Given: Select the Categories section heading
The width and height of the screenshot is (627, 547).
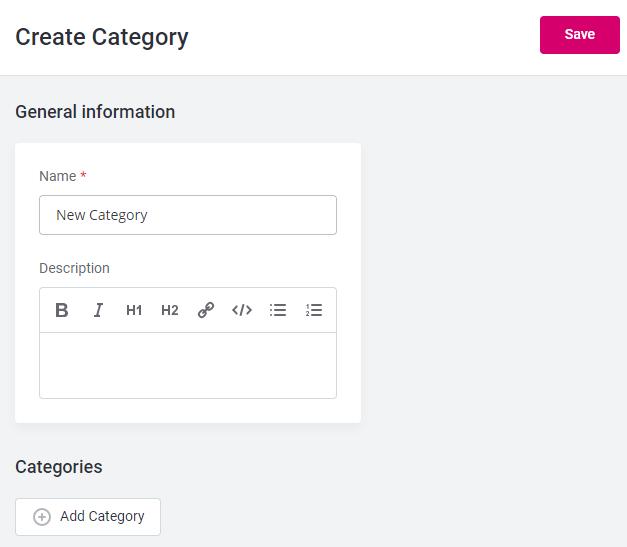Looking at the screenshot, I should click(x=58, y=467).
